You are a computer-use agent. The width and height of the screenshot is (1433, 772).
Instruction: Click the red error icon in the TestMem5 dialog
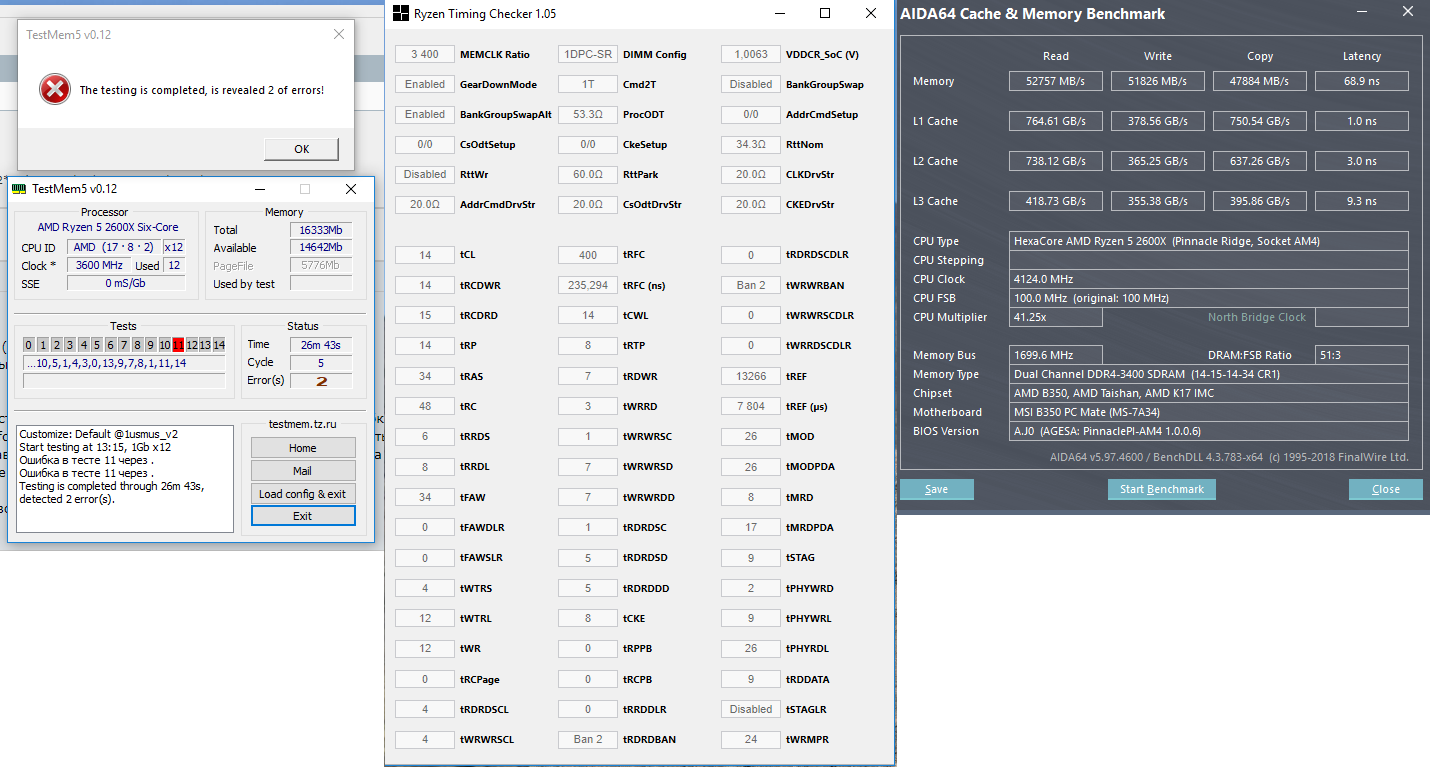[55, 90]
